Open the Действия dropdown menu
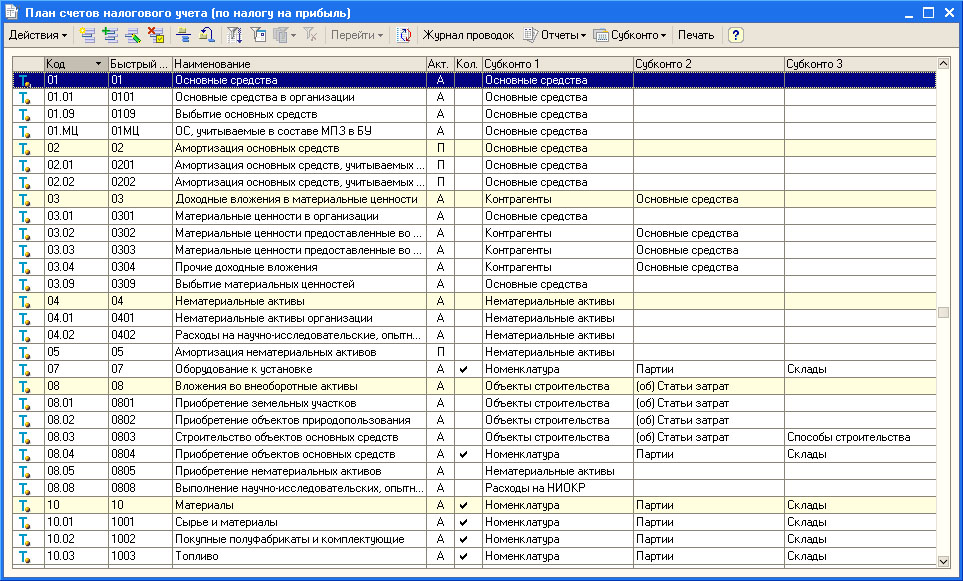This screenshot has width=963, height=581. pyautogui.click(x=37, y=35)
